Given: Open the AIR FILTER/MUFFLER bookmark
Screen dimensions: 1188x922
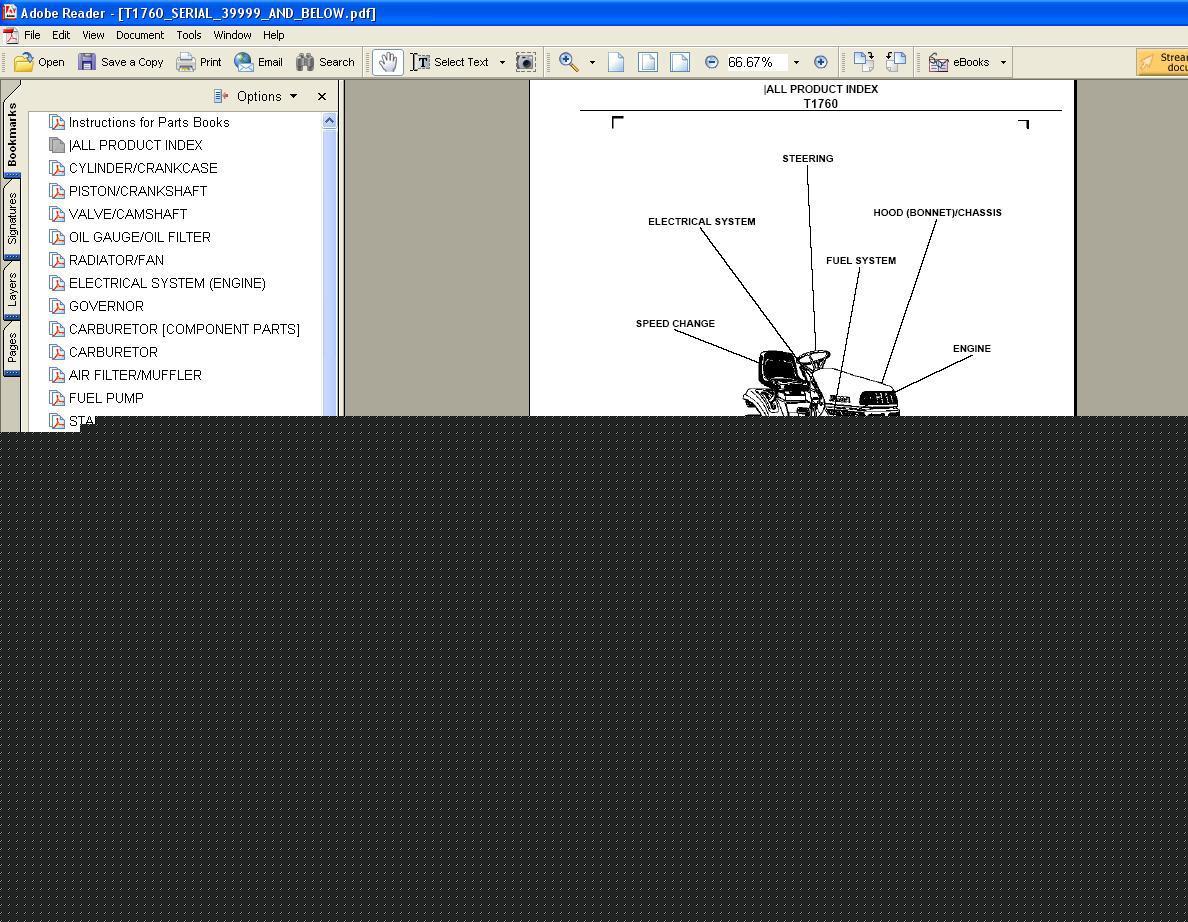Looking at the screenshot, I should 135,375.
